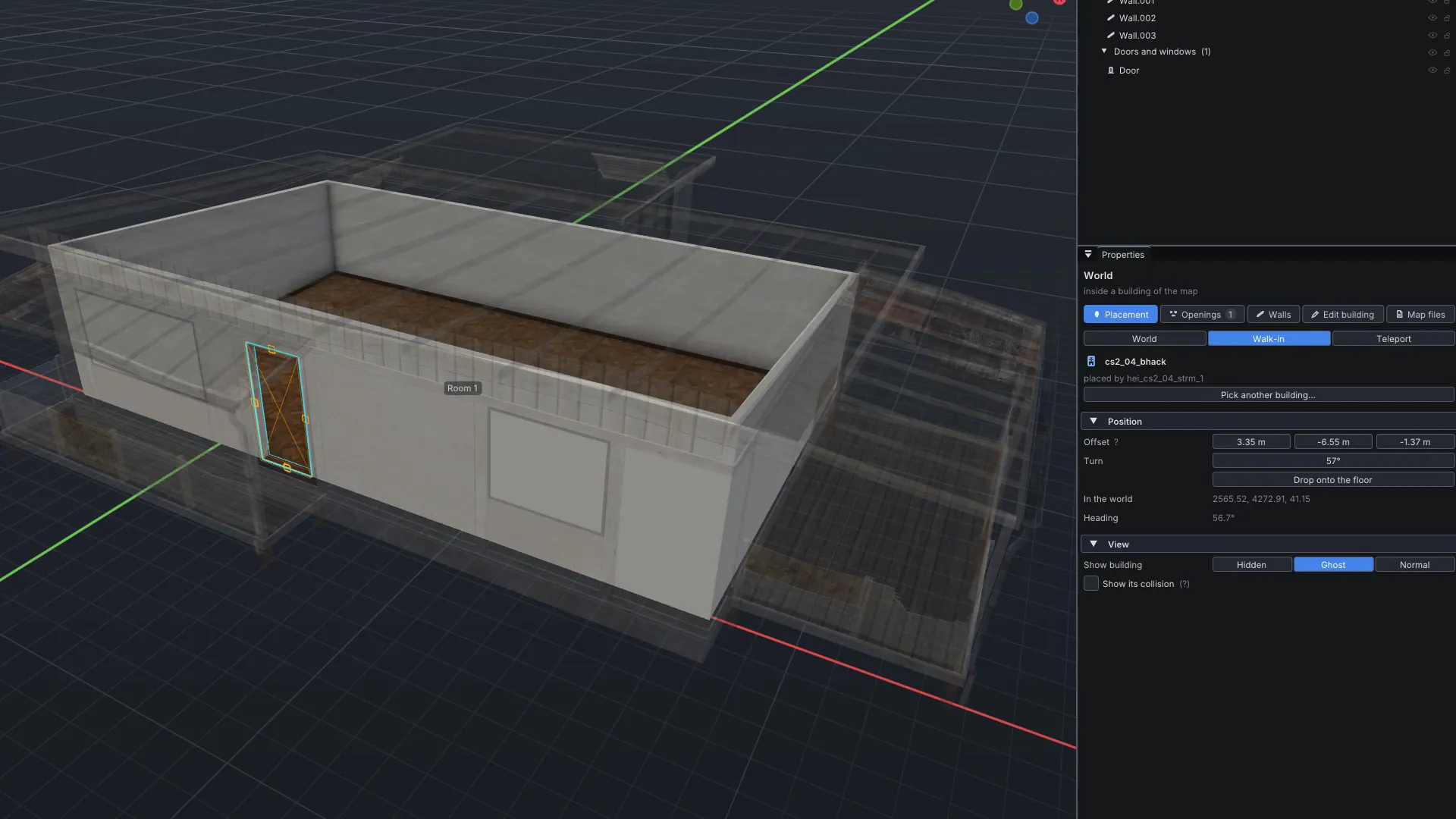Screen dimensions: 1456x819
Task: Collapse the View section
Action: tap(1094, 544)
